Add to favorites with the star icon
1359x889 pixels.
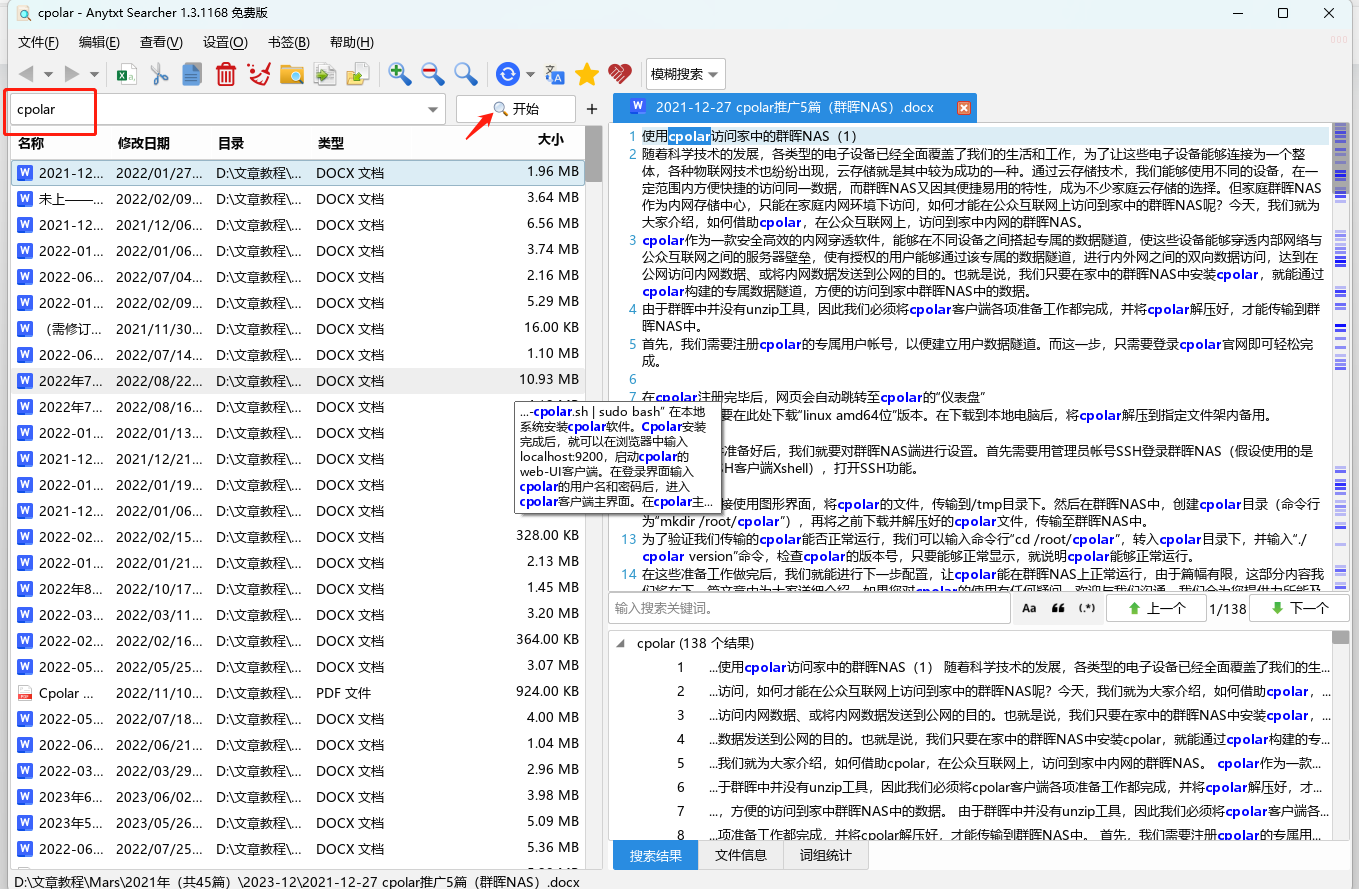[588, 73]
